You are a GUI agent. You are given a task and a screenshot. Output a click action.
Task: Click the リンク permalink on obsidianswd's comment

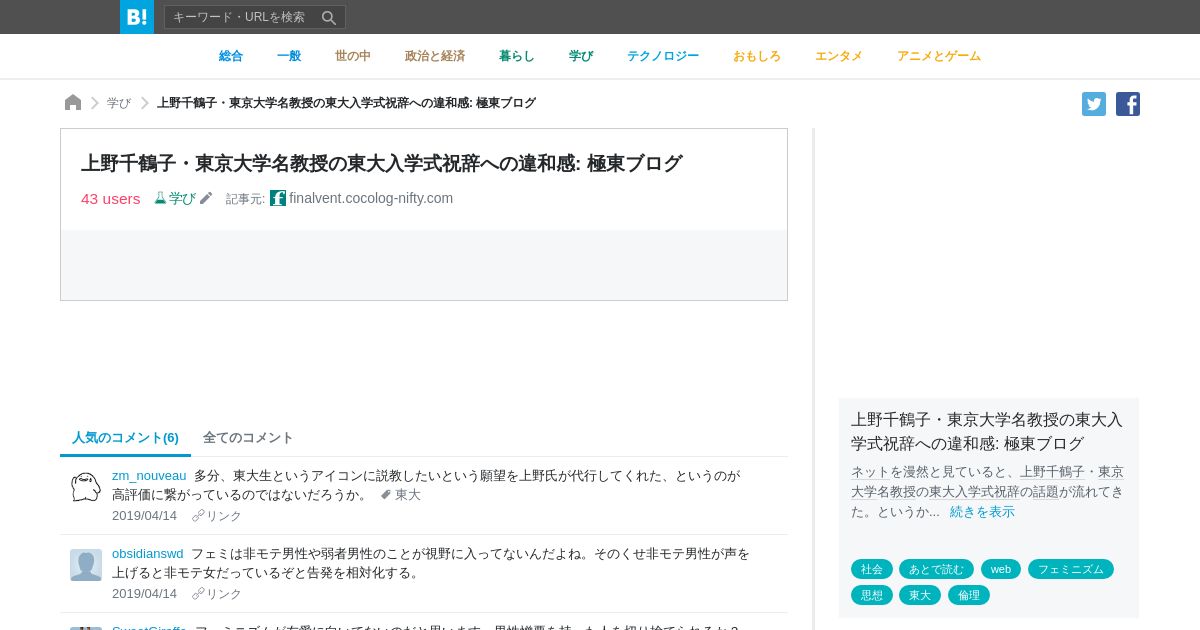[x=217, y=594]
